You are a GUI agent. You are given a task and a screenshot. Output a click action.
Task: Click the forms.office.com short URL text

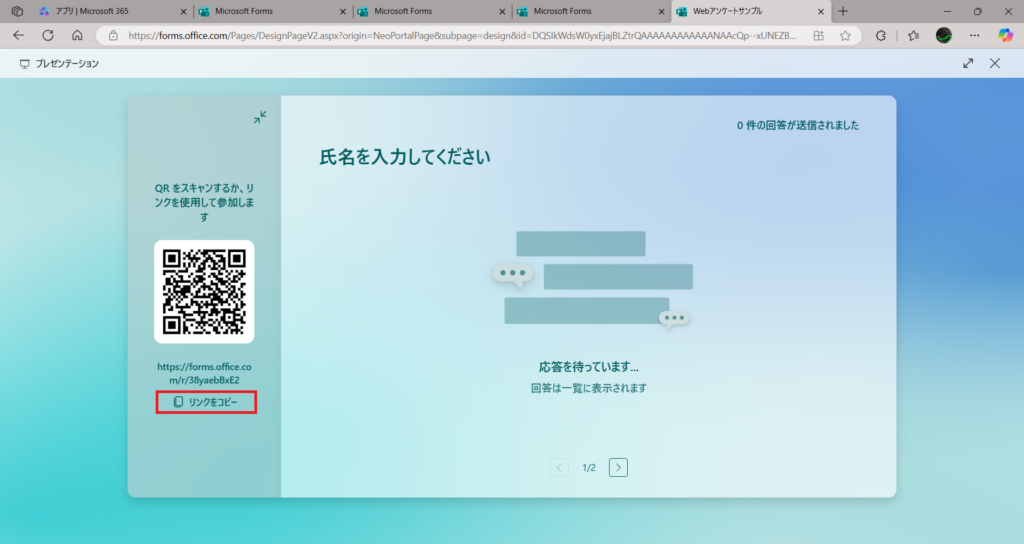point(204,373)
